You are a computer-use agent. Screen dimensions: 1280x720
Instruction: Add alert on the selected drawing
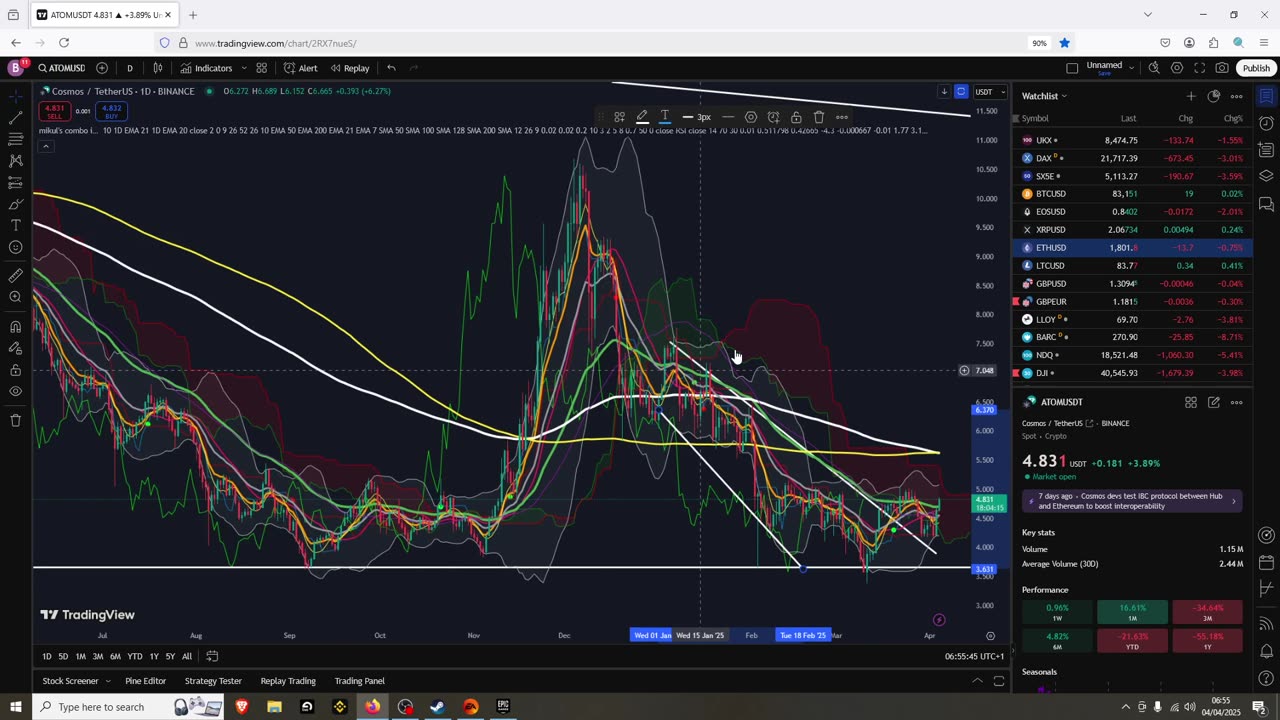click(774, 117)
